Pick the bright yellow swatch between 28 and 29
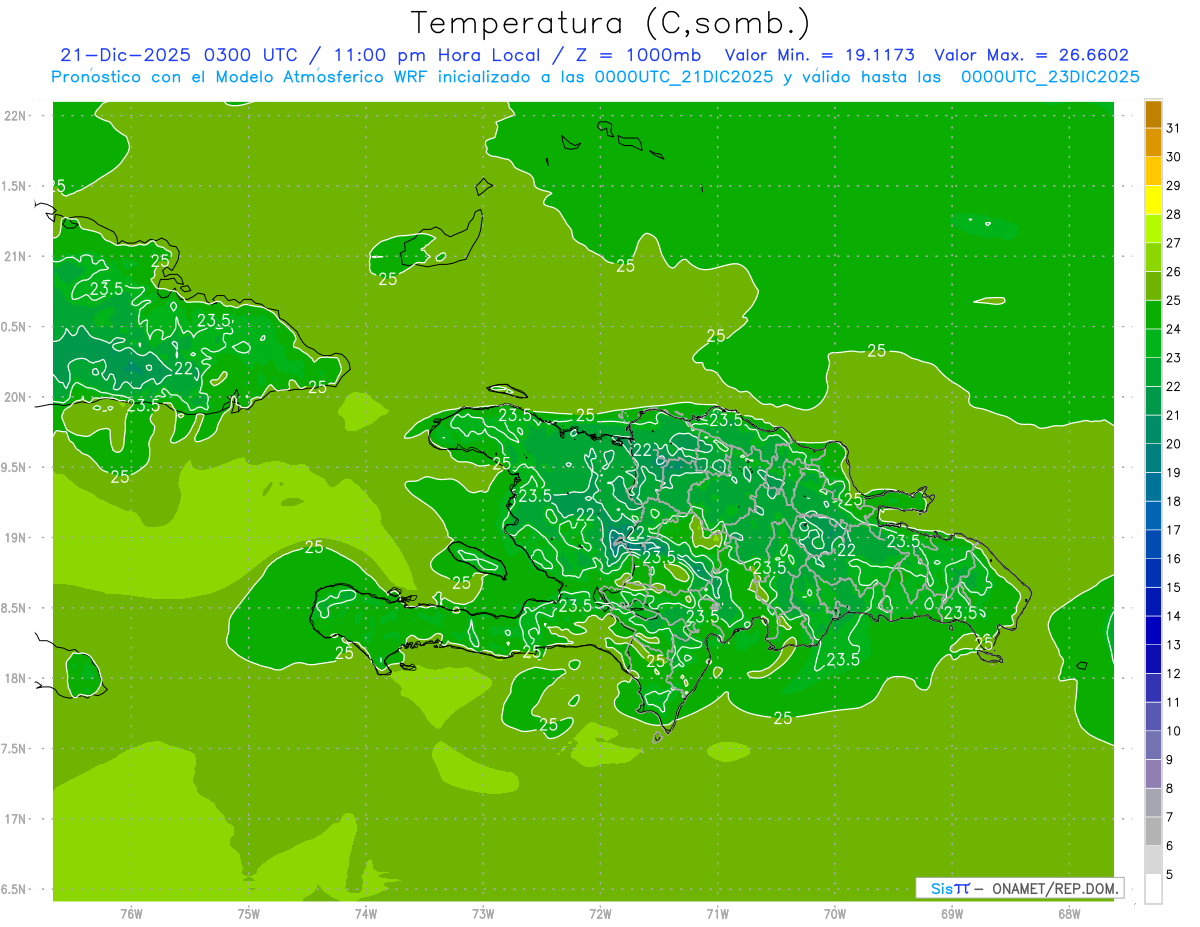Viewport: 1200px width, 927px height. [x=1153, y=200]
